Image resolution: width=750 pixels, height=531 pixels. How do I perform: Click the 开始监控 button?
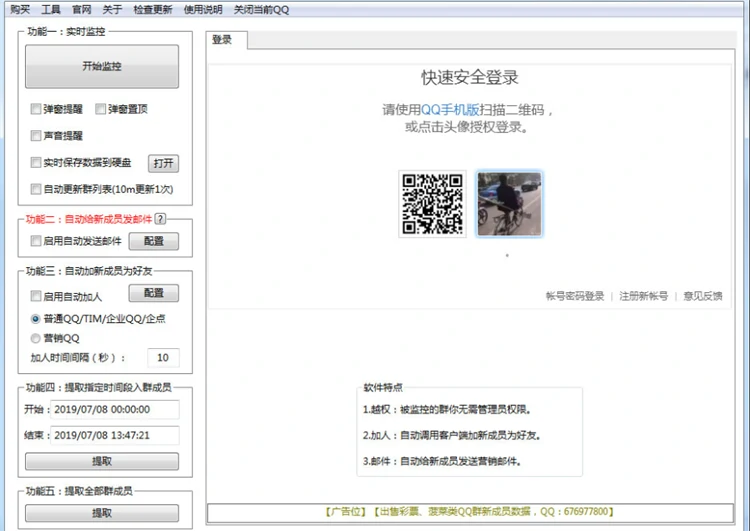click(102, 66)
